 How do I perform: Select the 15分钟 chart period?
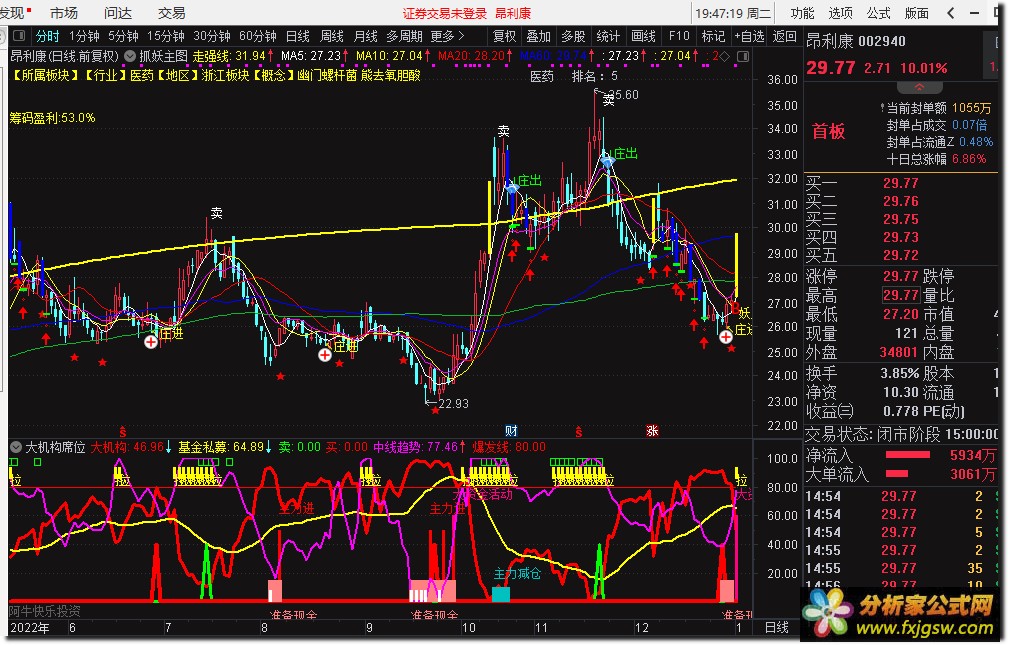[x=166, y=36]
